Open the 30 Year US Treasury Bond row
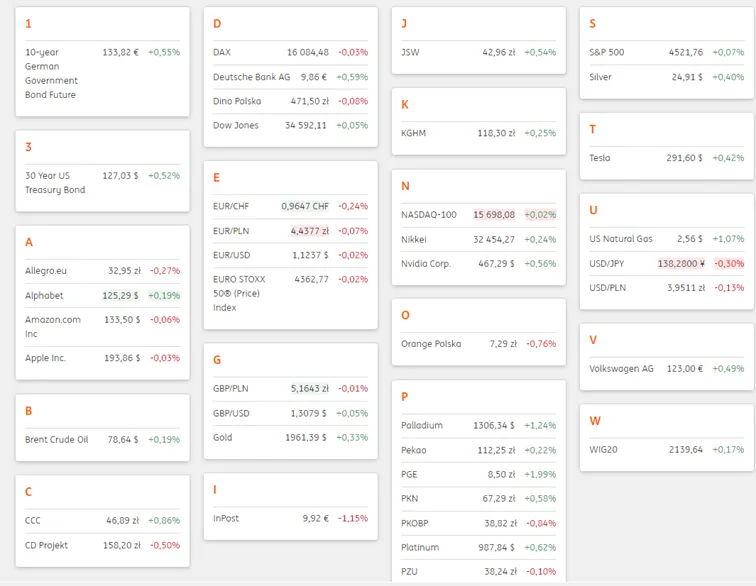 (102, 182)
